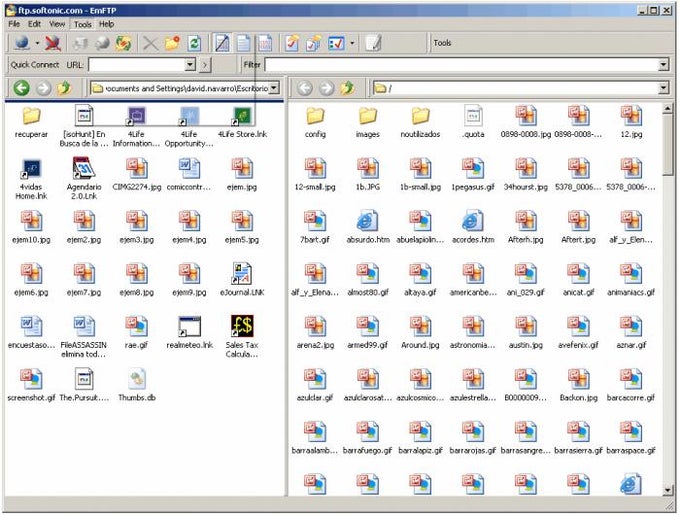
Task: Expand the Filter dropdown arrow
Action: pos(663,65)
